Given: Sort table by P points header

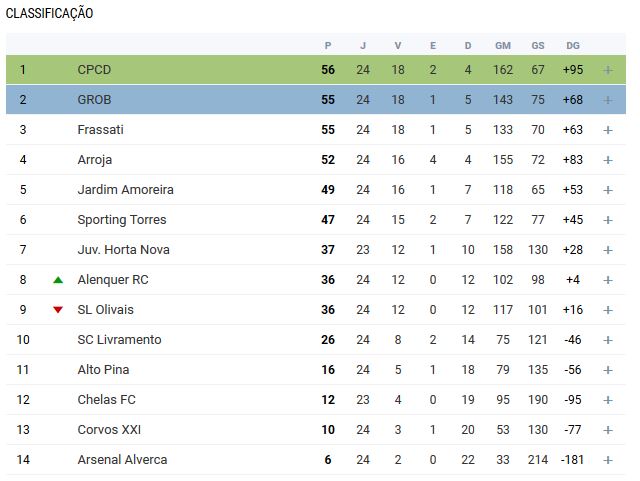Looking at the screenshot, I should point(328,46).
